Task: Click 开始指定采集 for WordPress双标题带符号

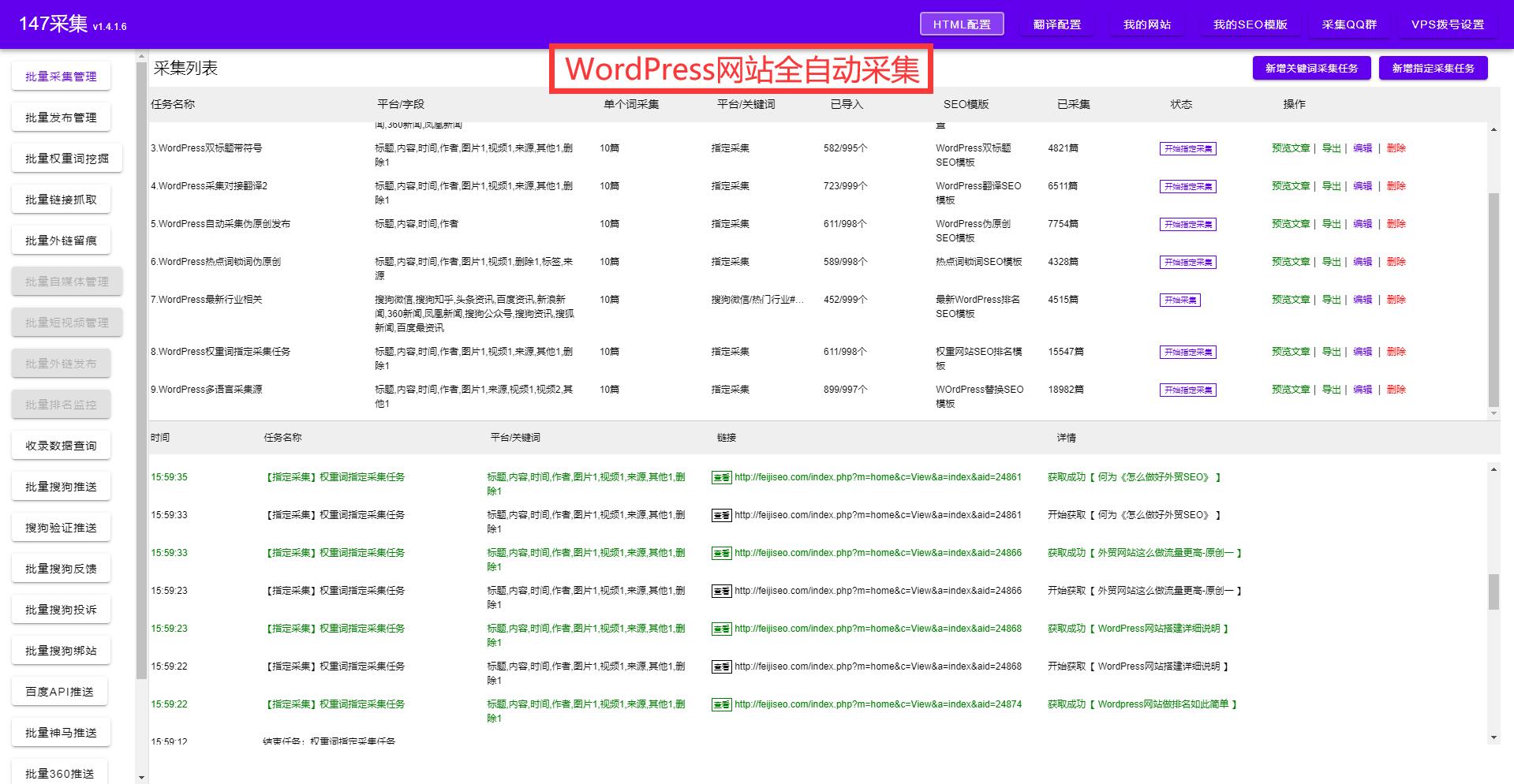Action: click(x=1187, y=148)
